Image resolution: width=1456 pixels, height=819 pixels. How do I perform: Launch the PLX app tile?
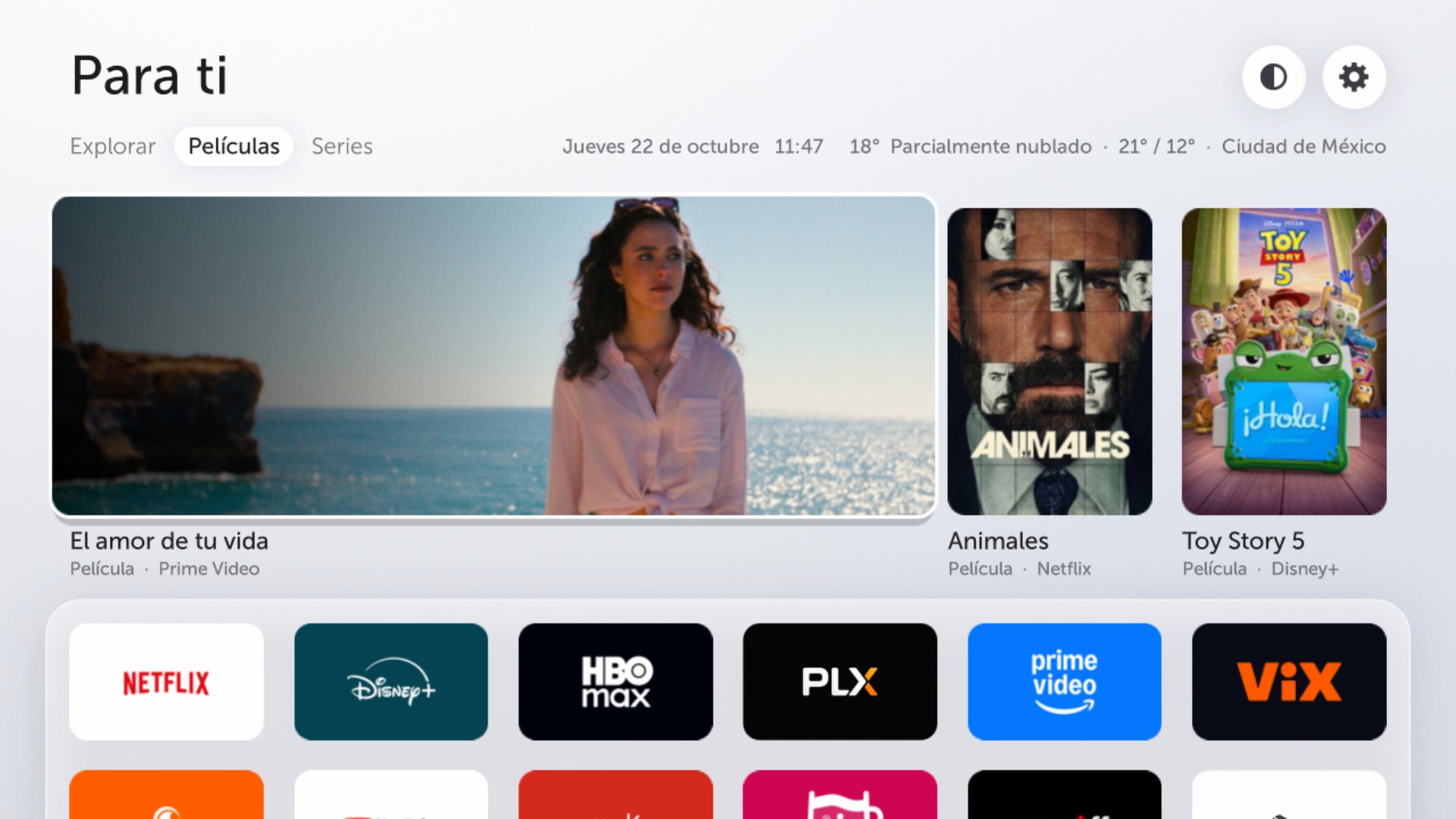pyautogui.click(x=839, y=682)
